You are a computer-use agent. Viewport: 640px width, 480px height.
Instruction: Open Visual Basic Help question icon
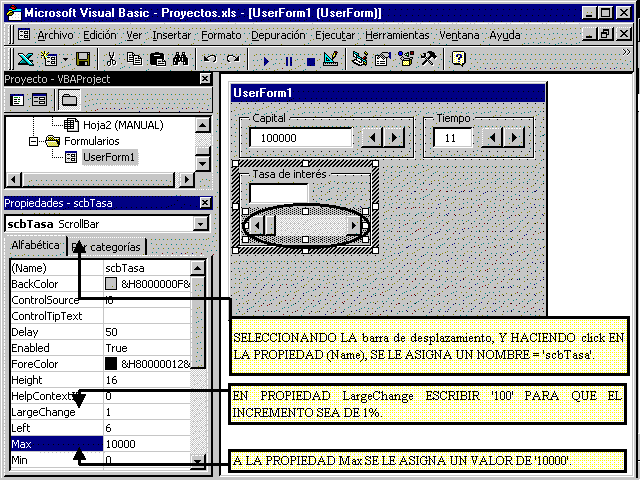[458, 60]
